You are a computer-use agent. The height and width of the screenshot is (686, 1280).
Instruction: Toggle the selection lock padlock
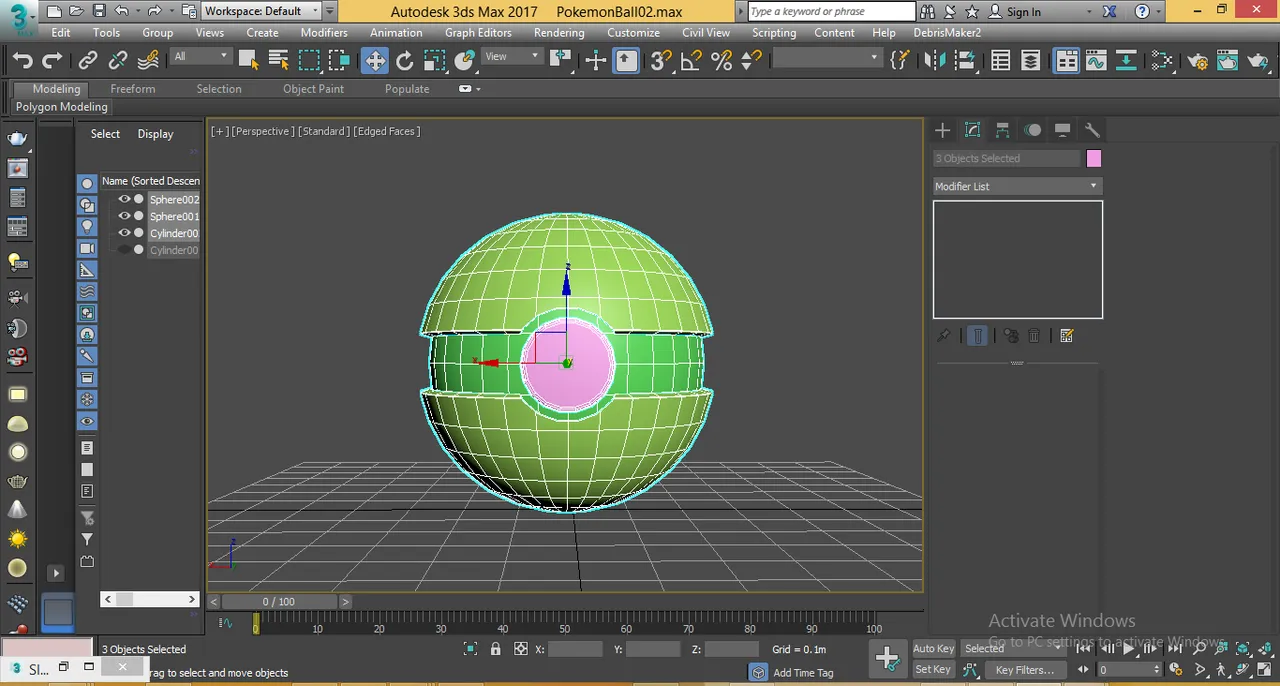coord(496,649)
